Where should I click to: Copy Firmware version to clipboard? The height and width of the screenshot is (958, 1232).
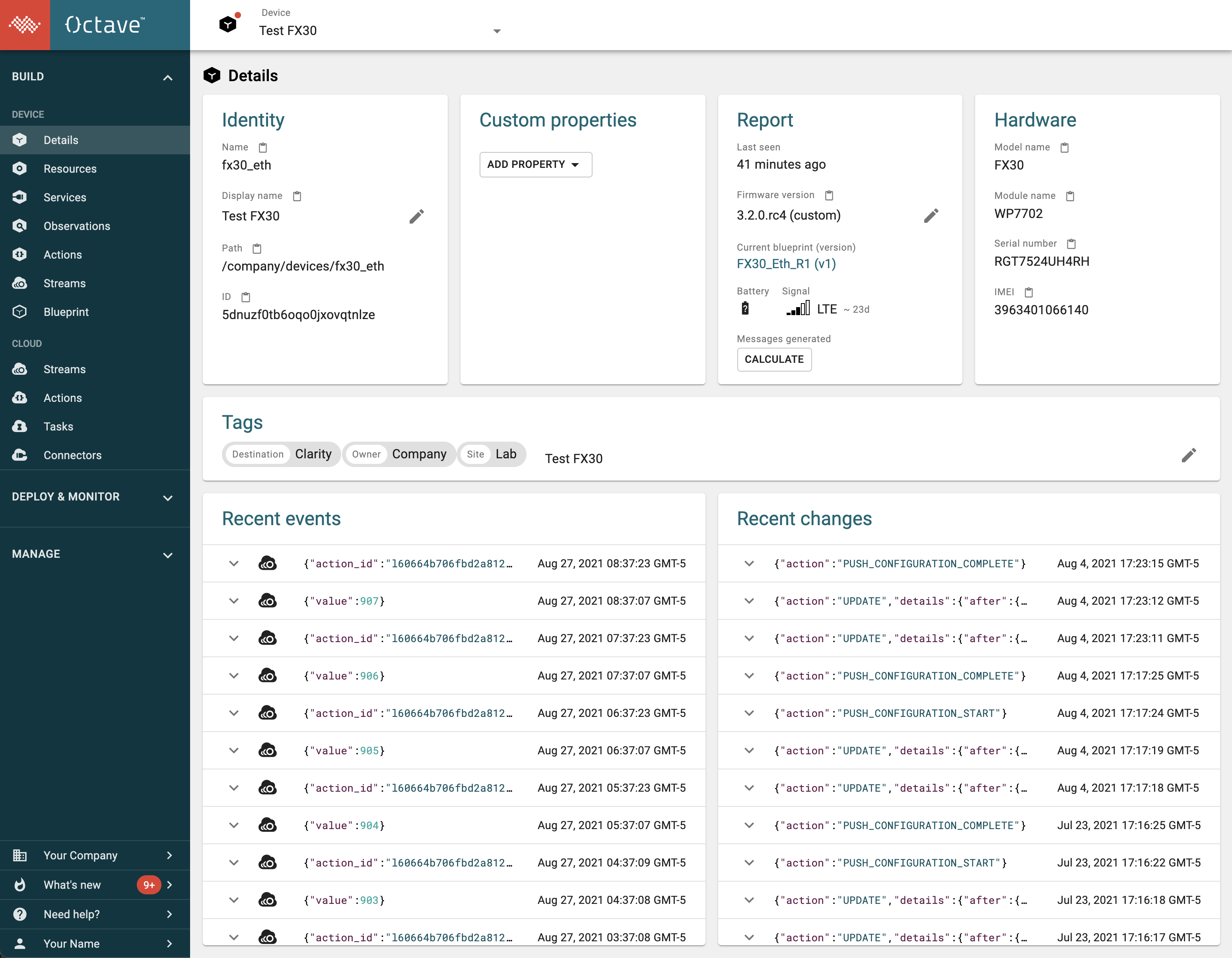(829, 195)
